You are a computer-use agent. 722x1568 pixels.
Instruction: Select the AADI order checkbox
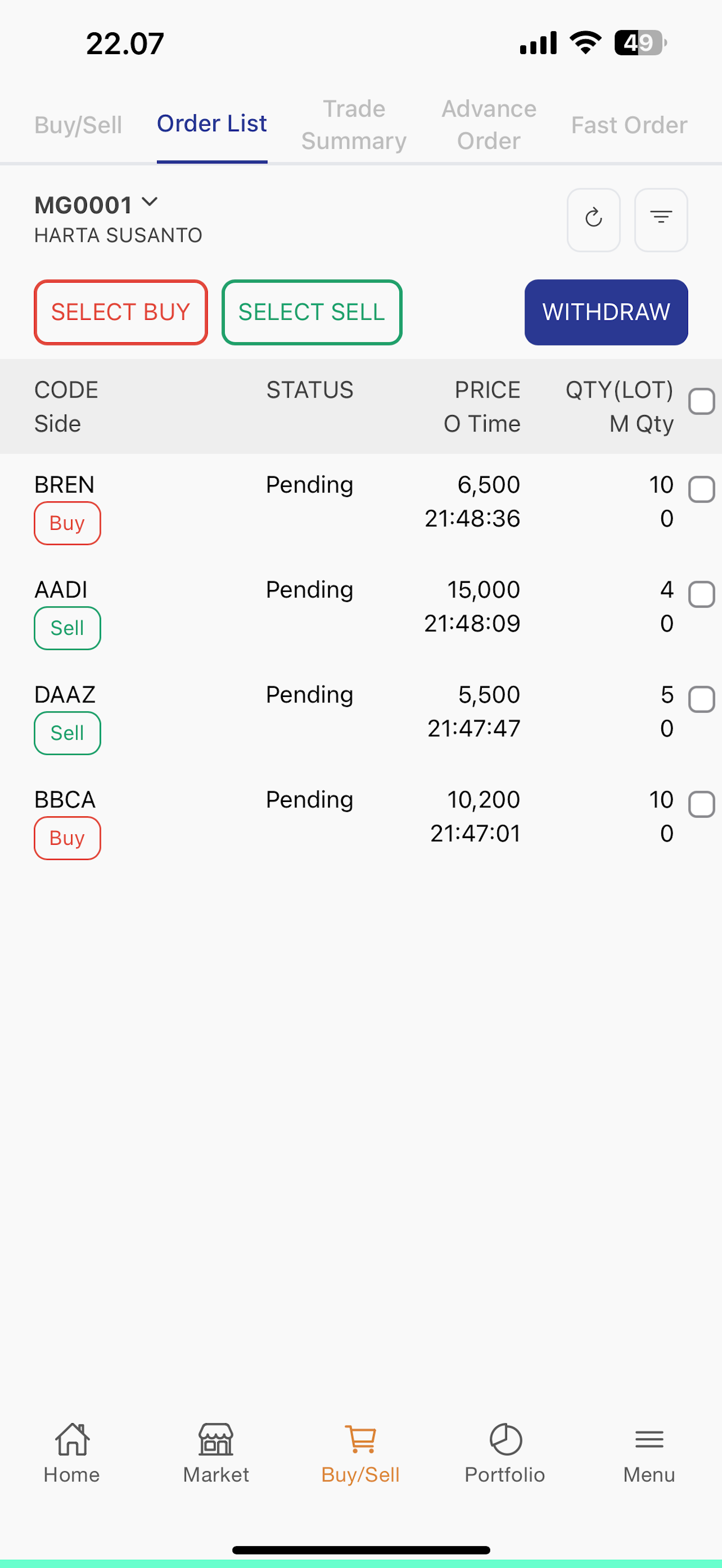point(701,595)
